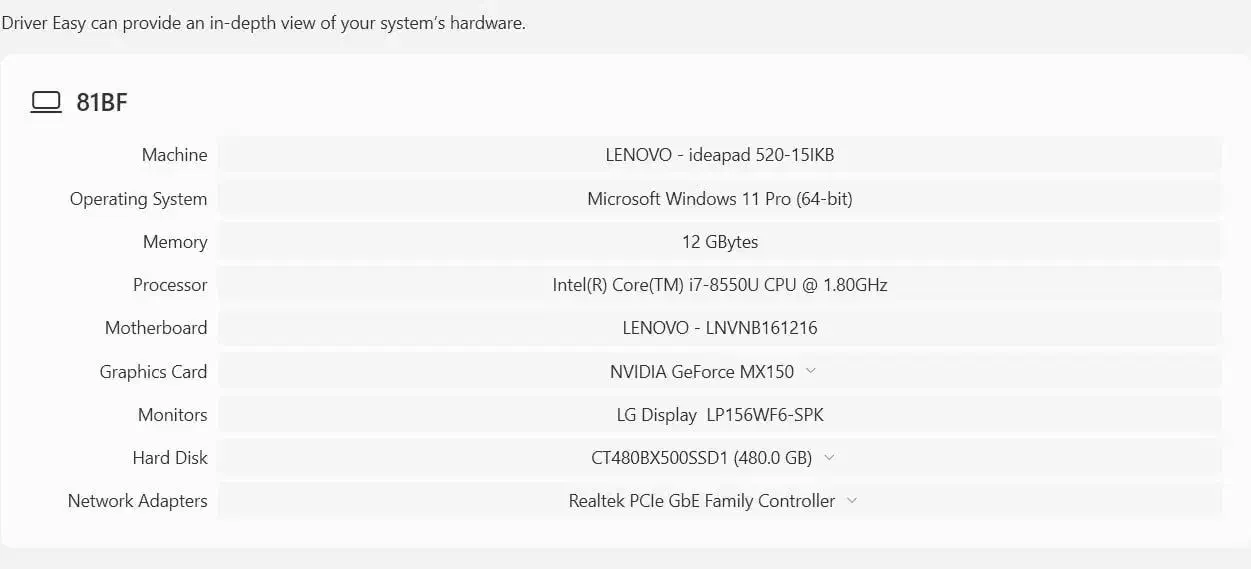Select the Realtek PCIe GbE Family Controller text
Viewport: 1251px width, 569px height.
coord(701,501)
